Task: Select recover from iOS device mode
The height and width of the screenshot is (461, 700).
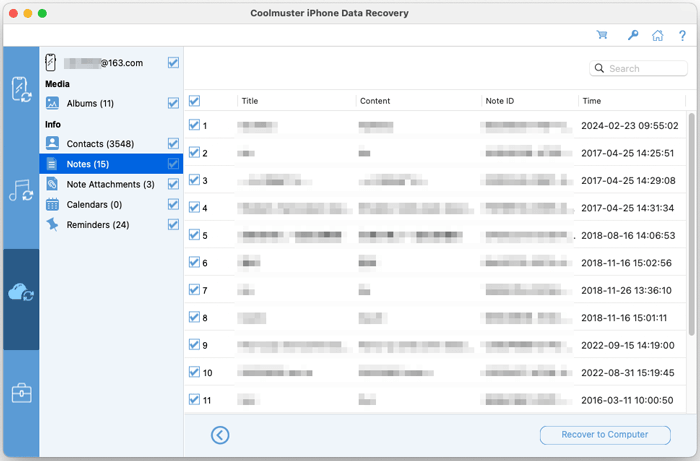Action: pos(21,89)
